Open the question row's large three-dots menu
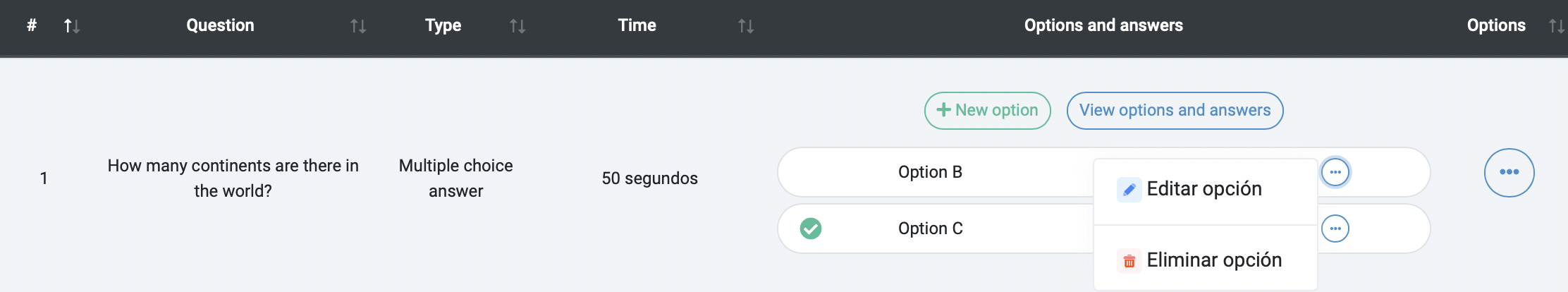 pyautogui.click(x=1509, y=172)
